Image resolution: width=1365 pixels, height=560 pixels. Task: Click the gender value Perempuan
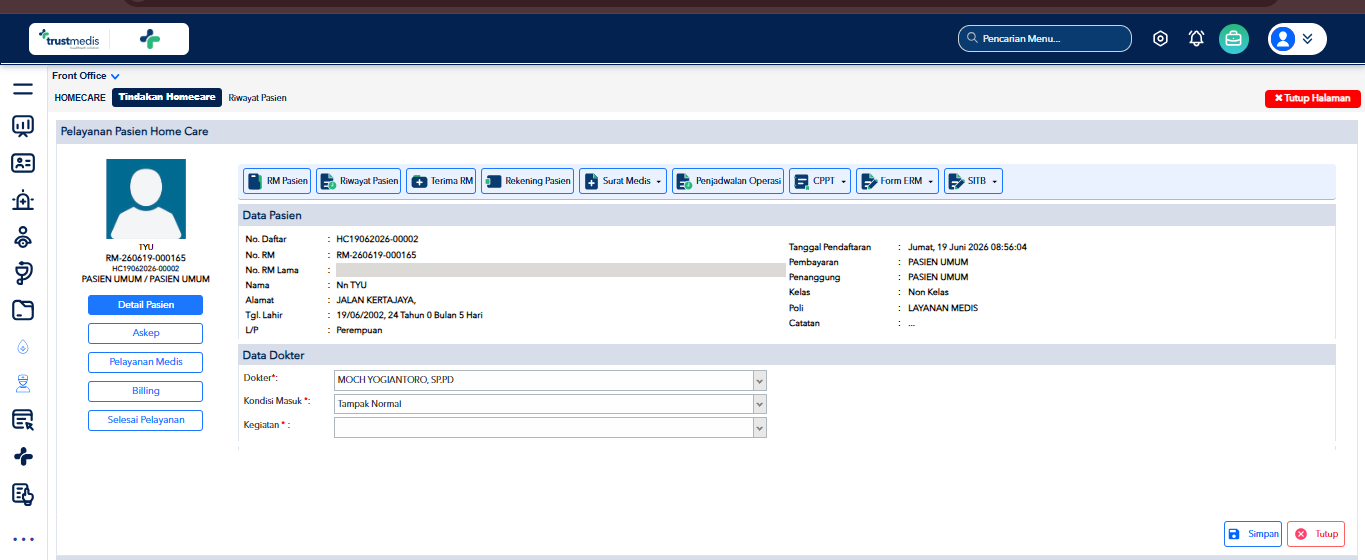pos(359,330)
